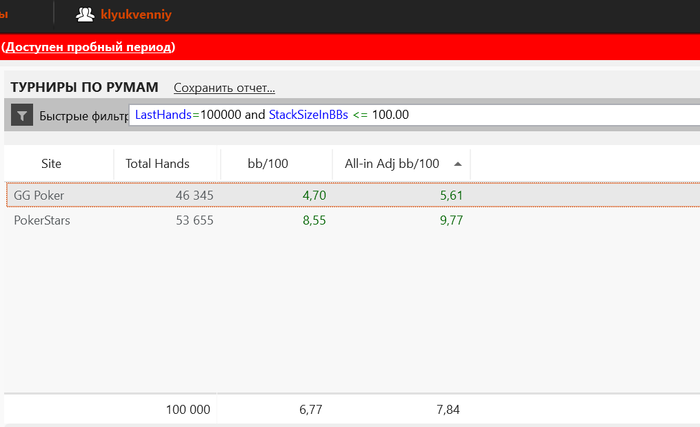Sort by the bb/100 column header
This screenshot has height=427, width=700.
click(x=268, y=163)
